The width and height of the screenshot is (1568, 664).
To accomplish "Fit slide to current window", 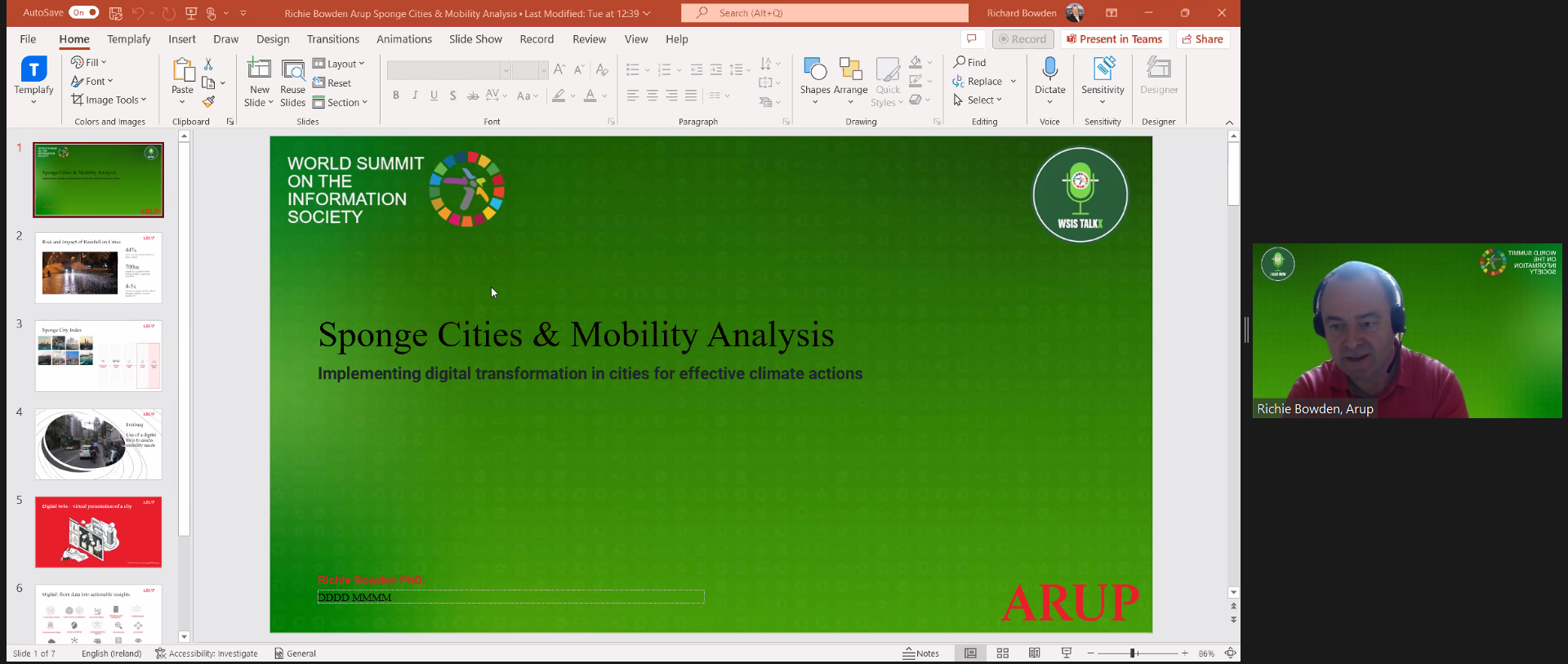I will click(1230, 653).
